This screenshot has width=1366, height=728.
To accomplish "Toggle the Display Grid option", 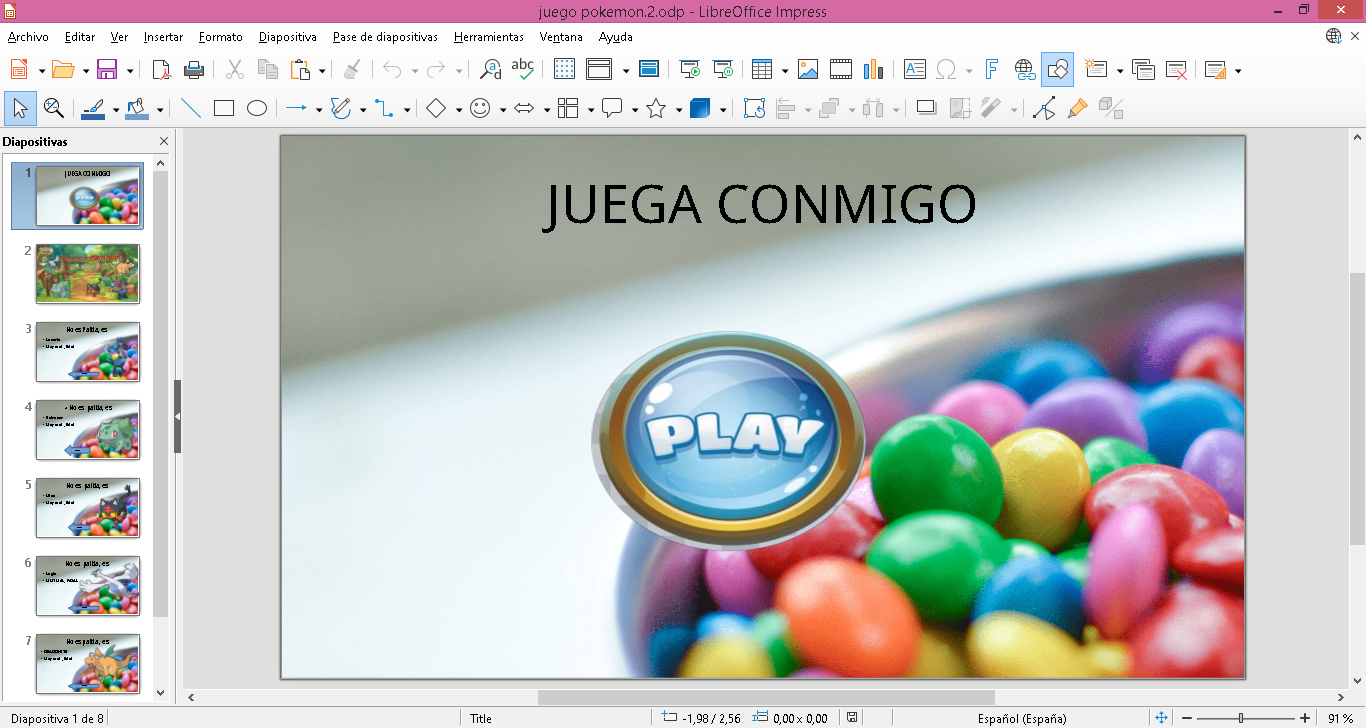I will pyautogui.click(x=564, y=70).
